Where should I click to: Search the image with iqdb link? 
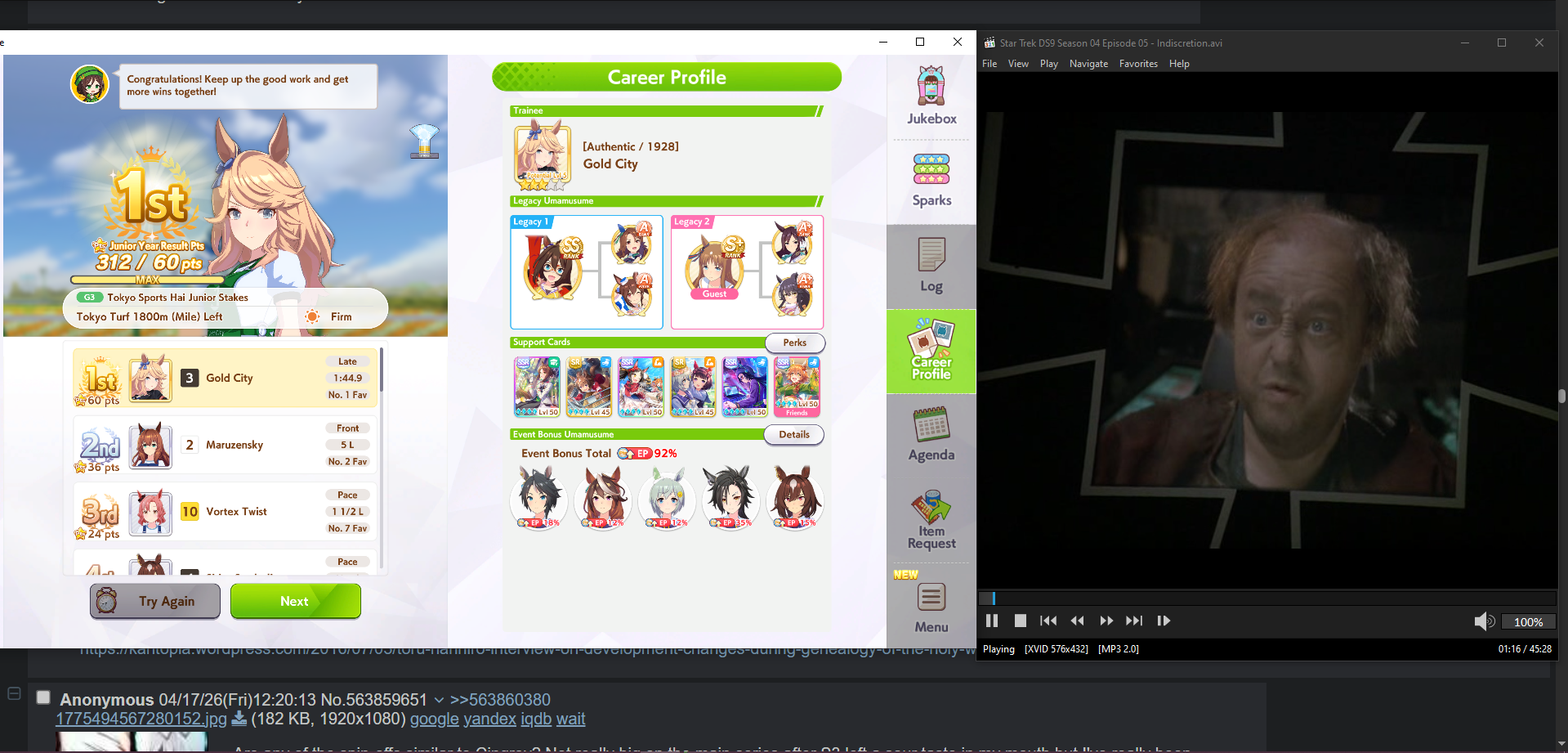pyautogui.click(x=536, y=719)
